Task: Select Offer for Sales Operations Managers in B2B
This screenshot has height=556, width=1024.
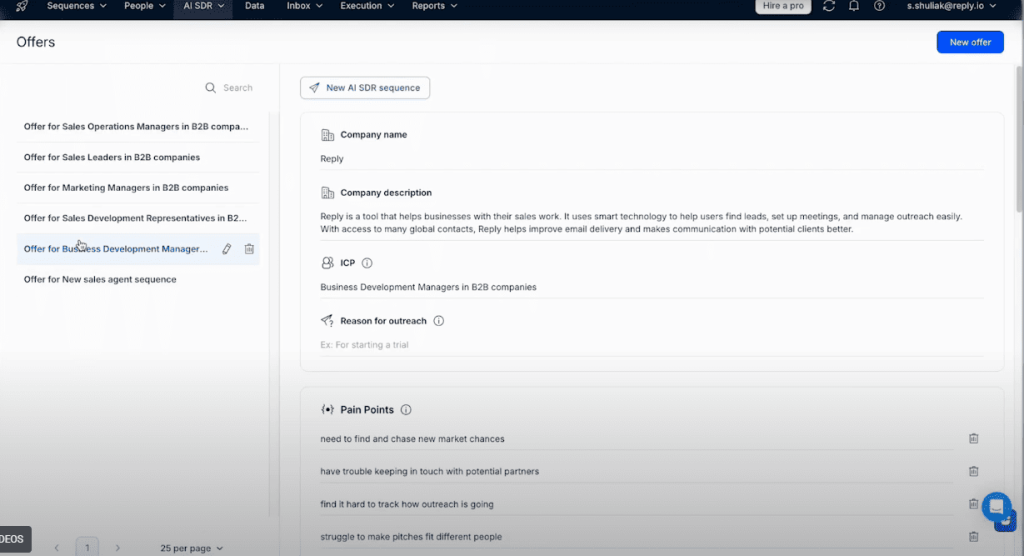Action: pos(138,127)
